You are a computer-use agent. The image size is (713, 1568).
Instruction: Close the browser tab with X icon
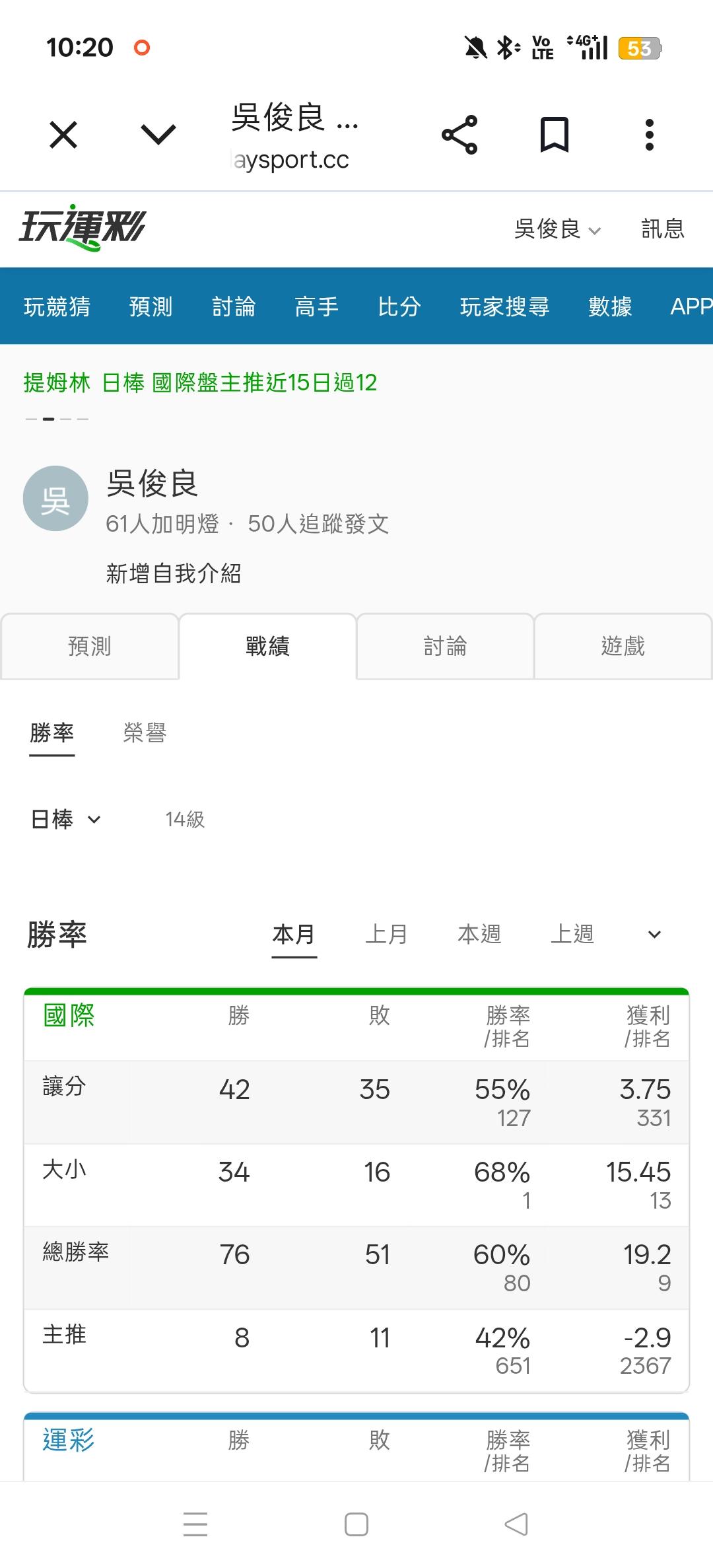63,135
